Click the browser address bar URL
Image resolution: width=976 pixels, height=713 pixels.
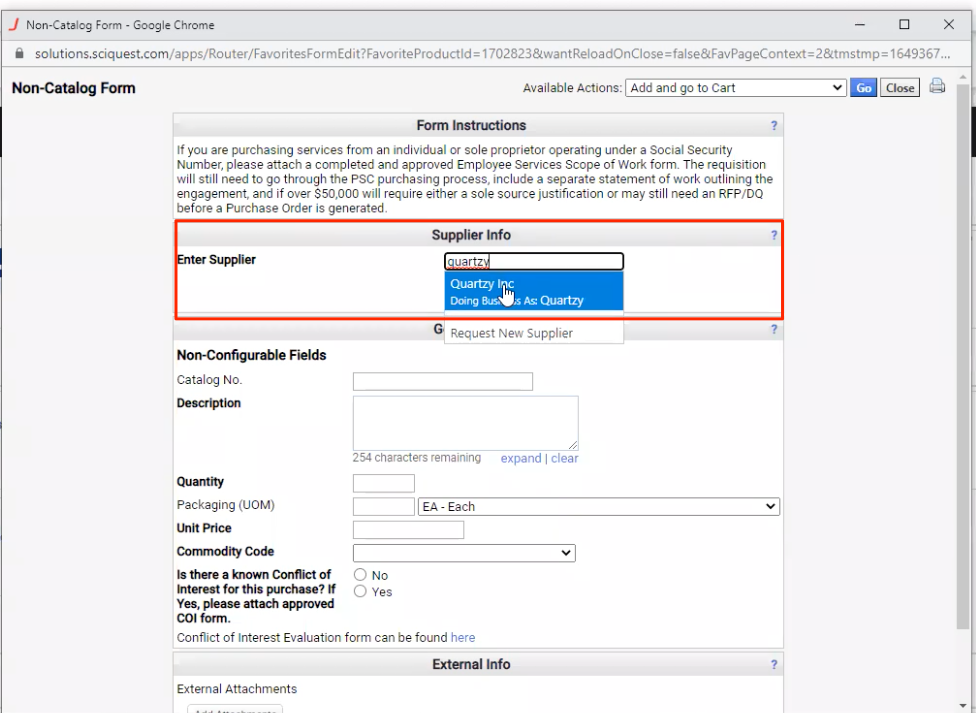pos(492,54)
